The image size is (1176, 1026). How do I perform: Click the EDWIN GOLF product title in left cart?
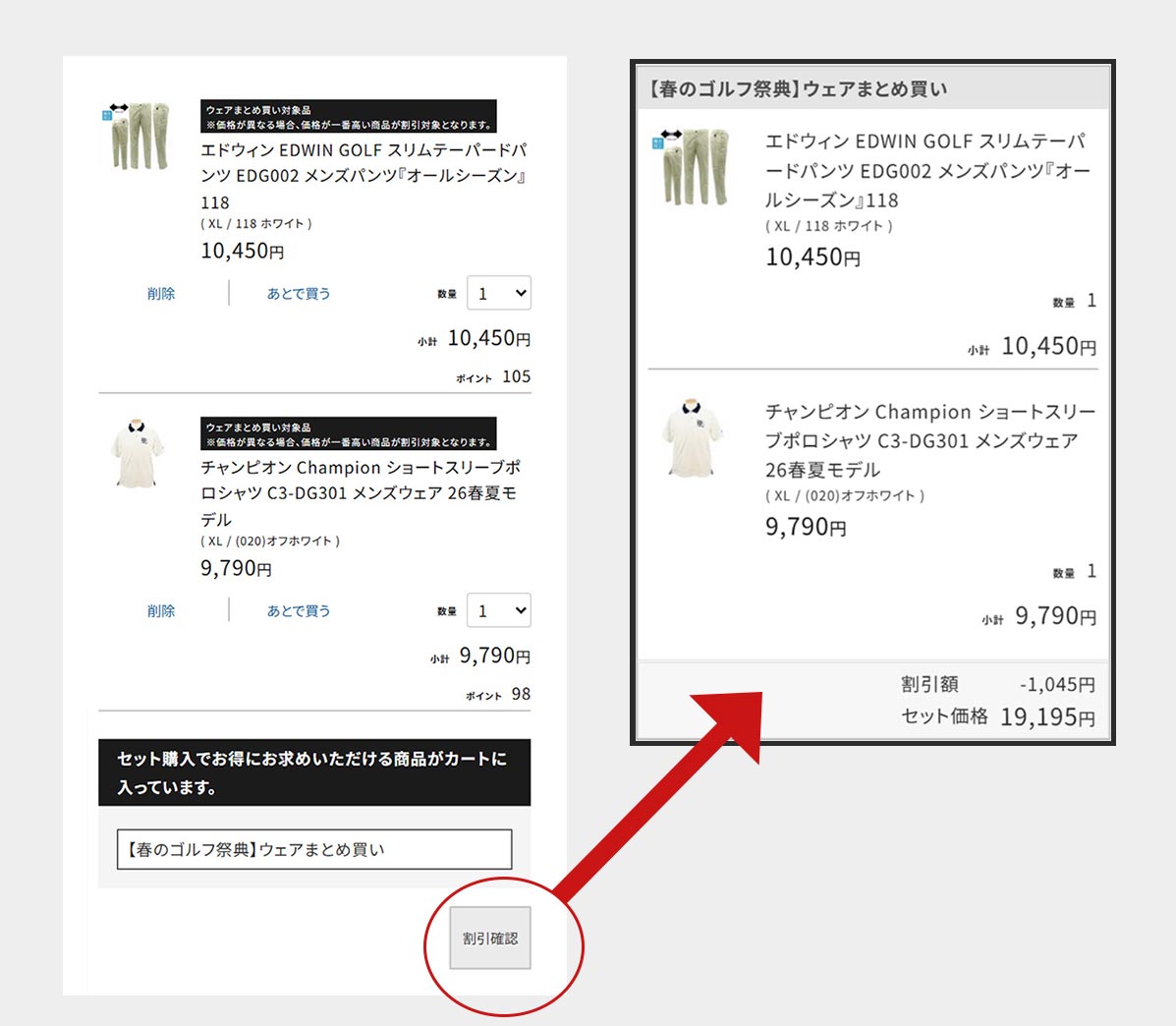[x=364, y=163]
